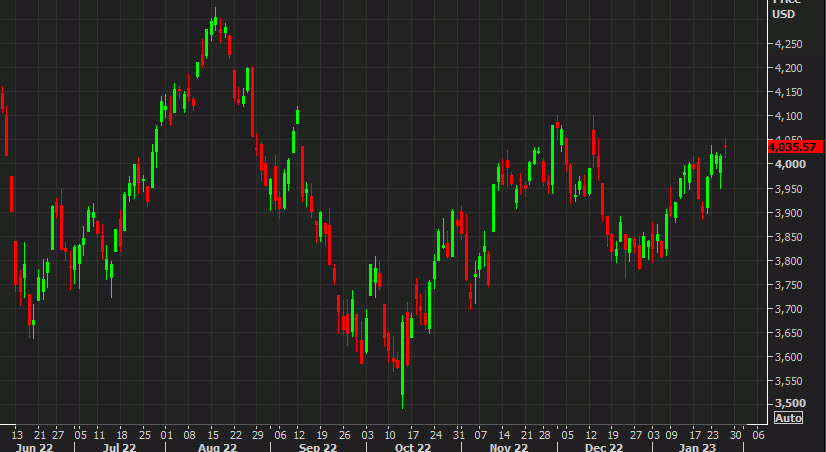Click the 4,200 price axis label
Viewport: 826px width, 452px height.
[789, 68]
